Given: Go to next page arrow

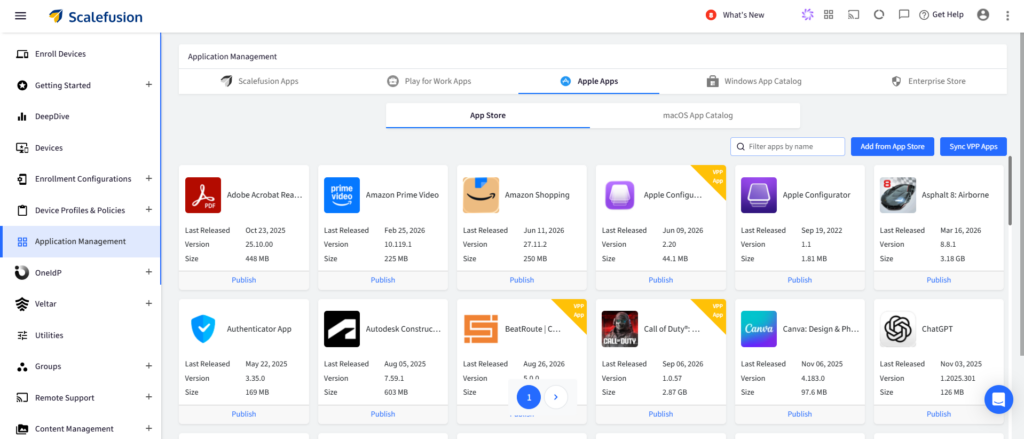Looking at the screenshot, I should tap(556, 397).
